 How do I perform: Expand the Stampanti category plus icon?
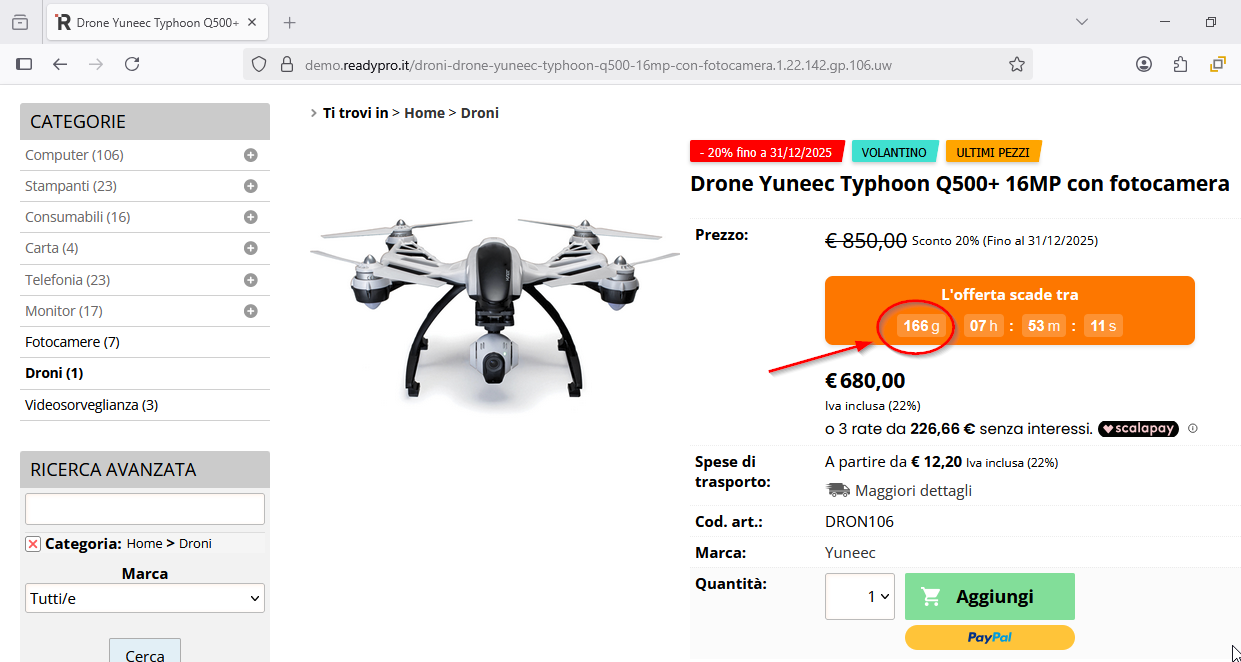pos(251,186)
